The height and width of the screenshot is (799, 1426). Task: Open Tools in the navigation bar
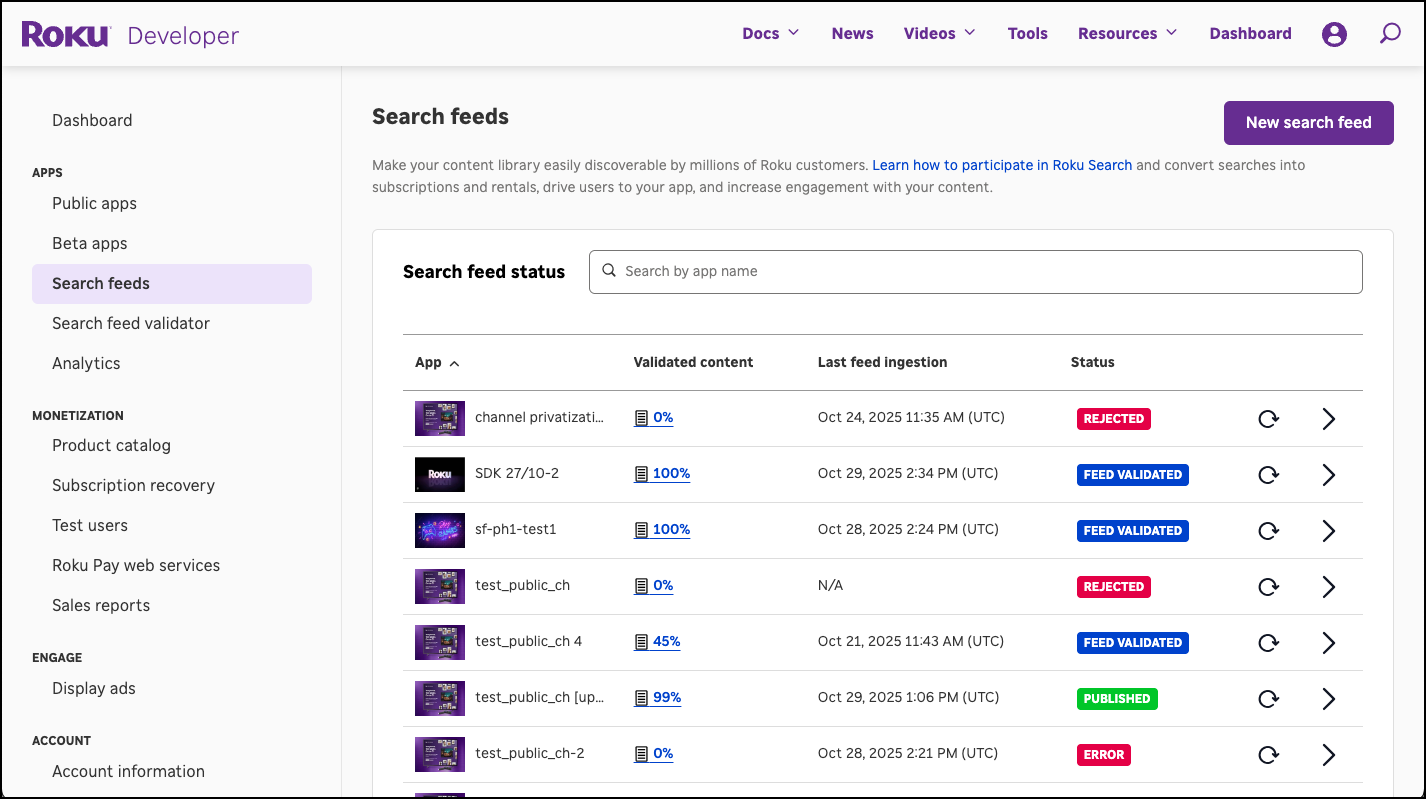click(x=1028, y=33)
